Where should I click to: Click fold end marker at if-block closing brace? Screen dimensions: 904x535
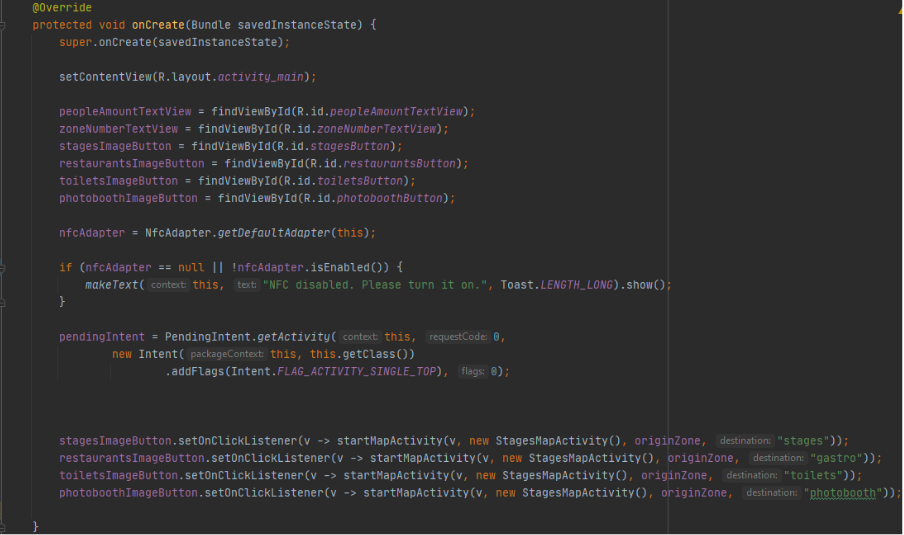4,302
